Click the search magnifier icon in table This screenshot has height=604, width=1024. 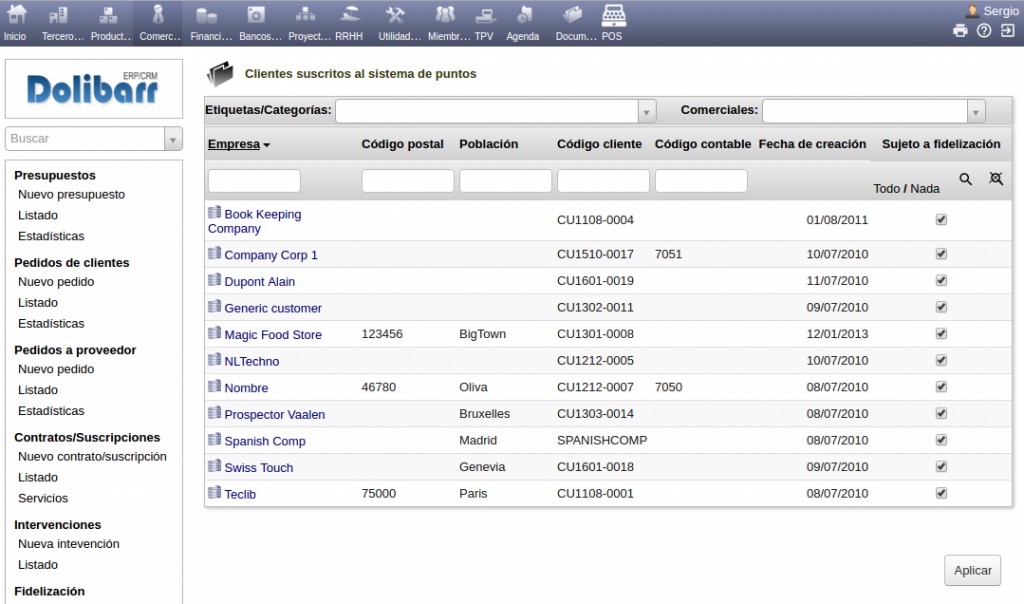pos(965,179)
